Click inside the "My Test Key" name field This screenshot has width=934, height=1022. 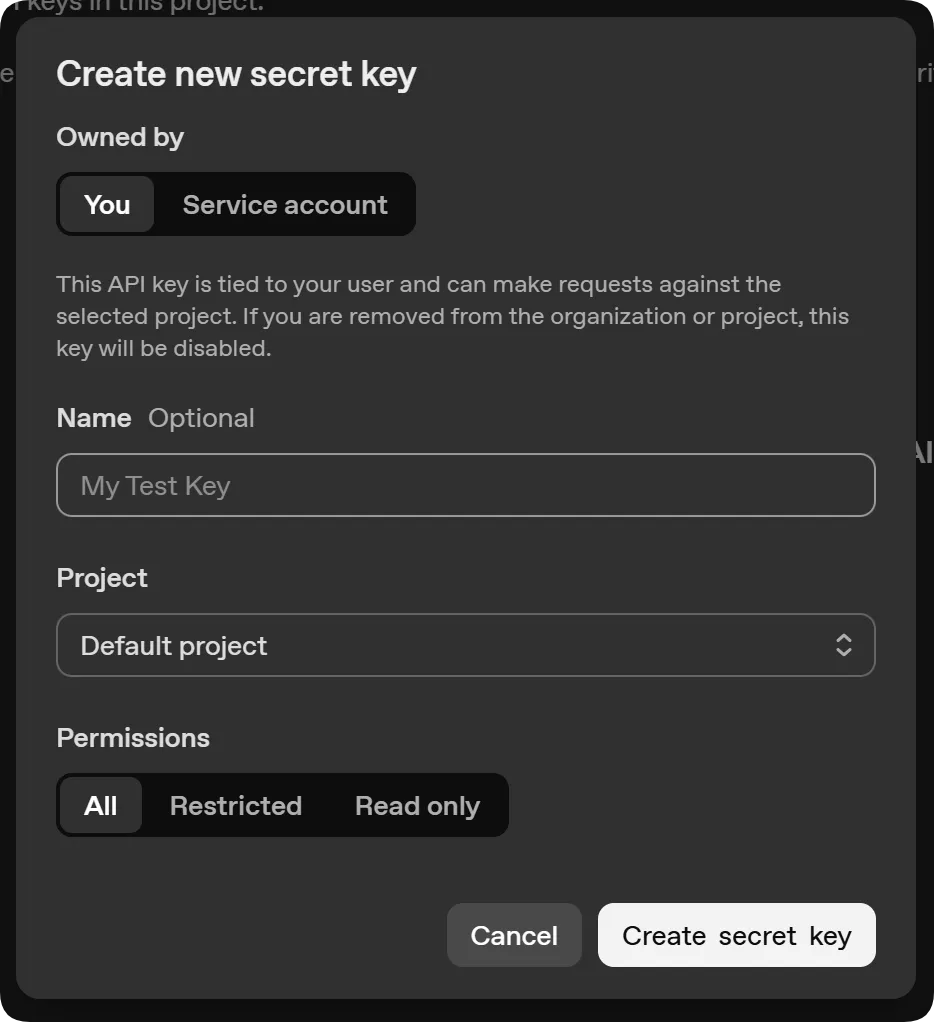[x=466, y=485]
